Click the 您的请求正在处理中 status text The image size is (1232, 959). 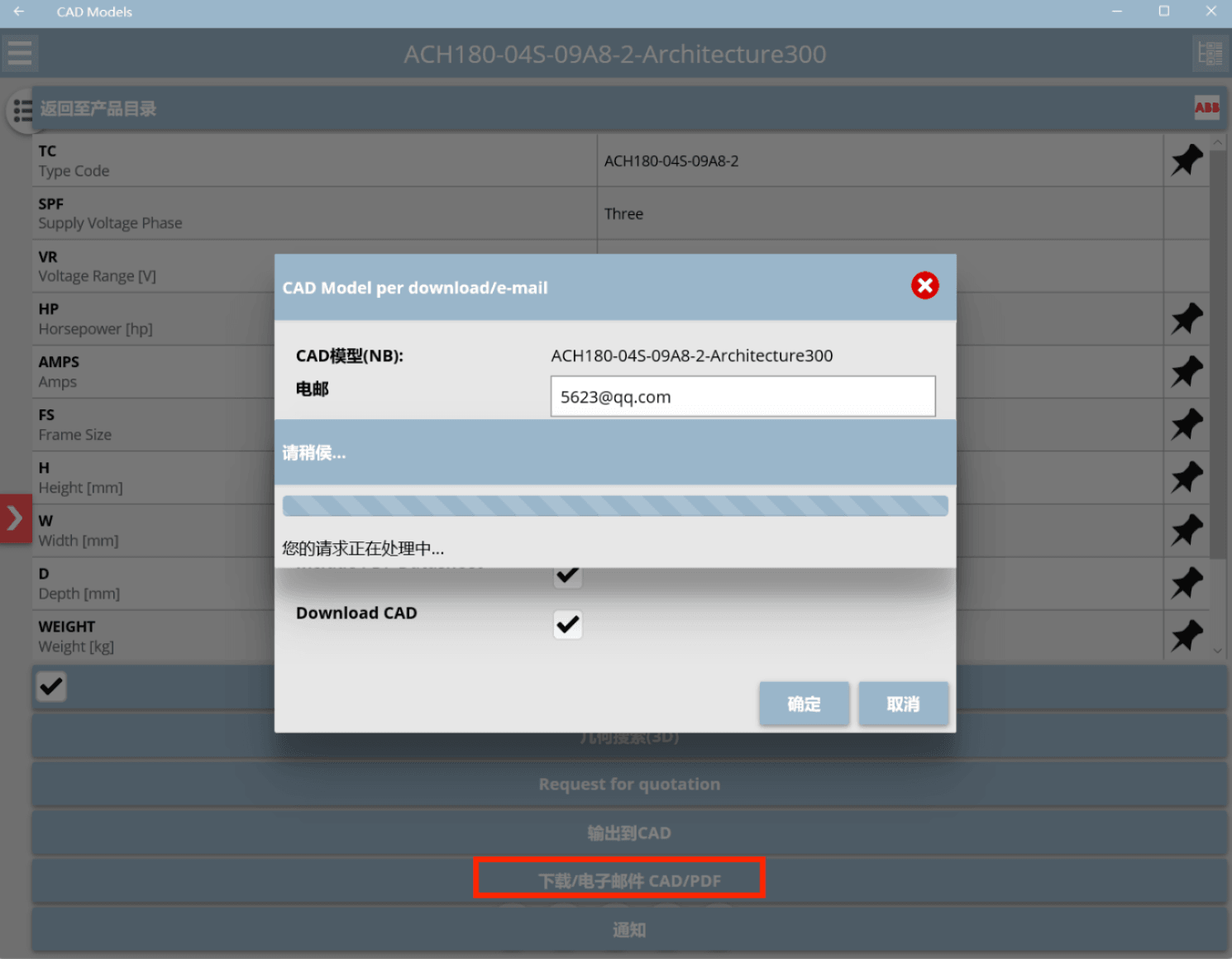363,548
